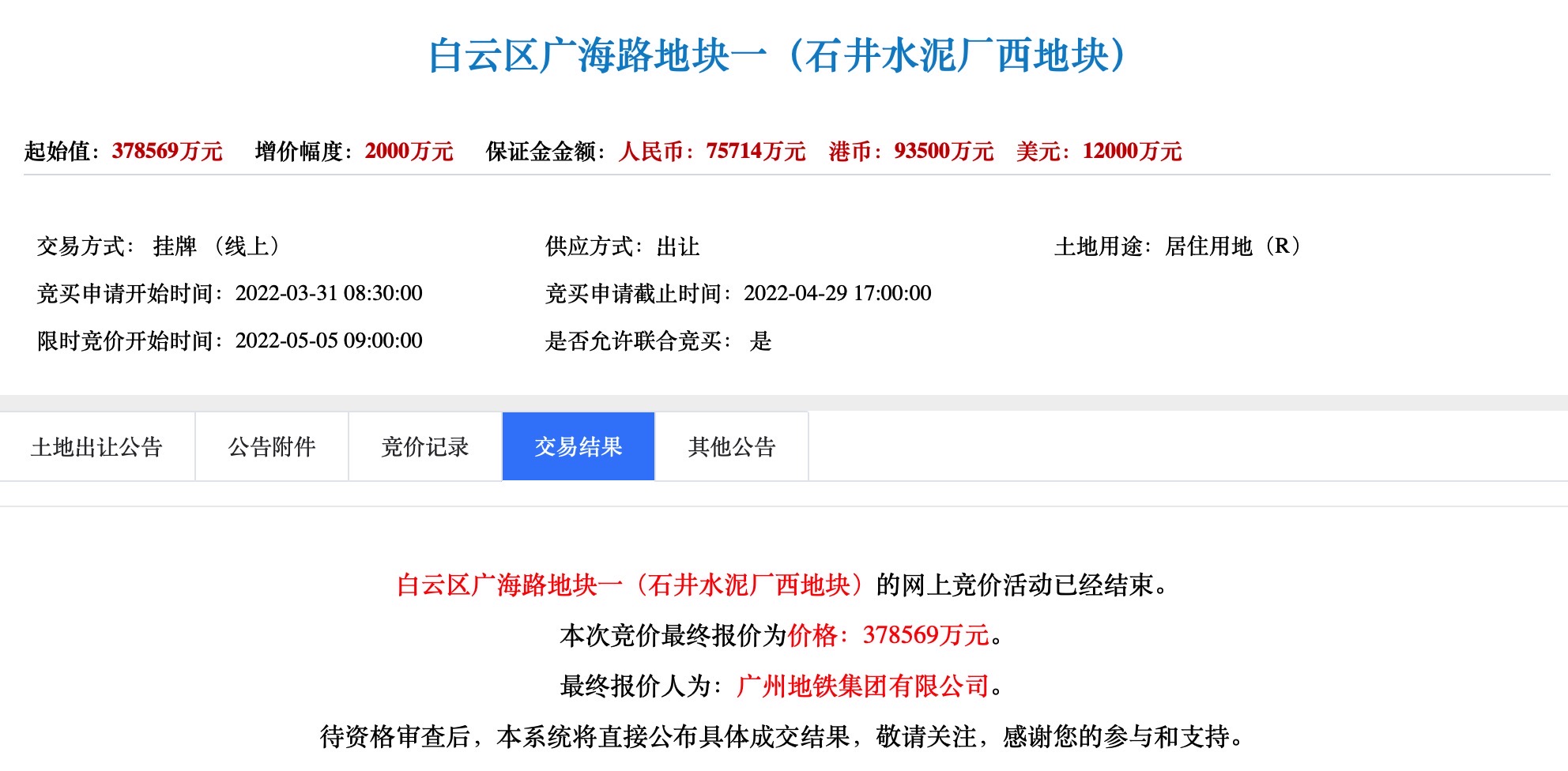Click the winning bidder 广州地铁集团有限公司
Screen dimensions: 1568x771
pyautogui.click(x=862, y=686)
